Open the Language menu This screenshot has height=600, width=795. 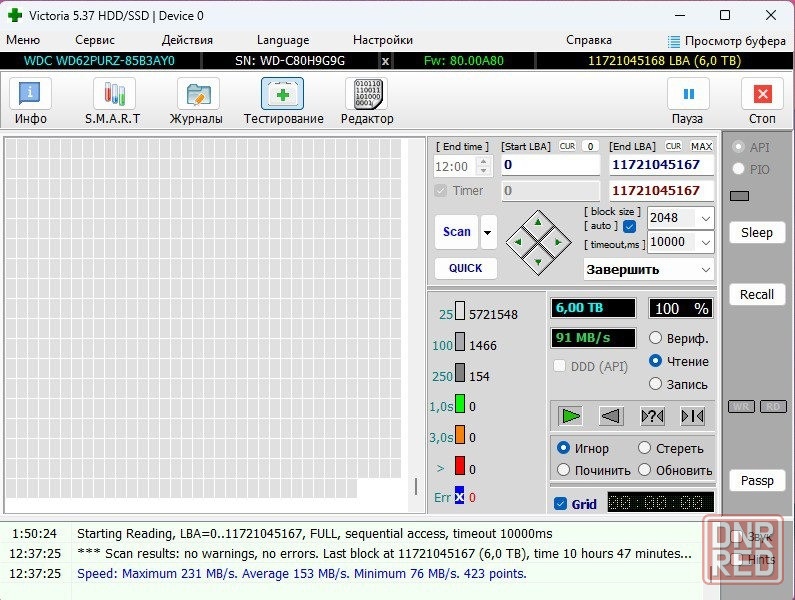click(283, 40)
